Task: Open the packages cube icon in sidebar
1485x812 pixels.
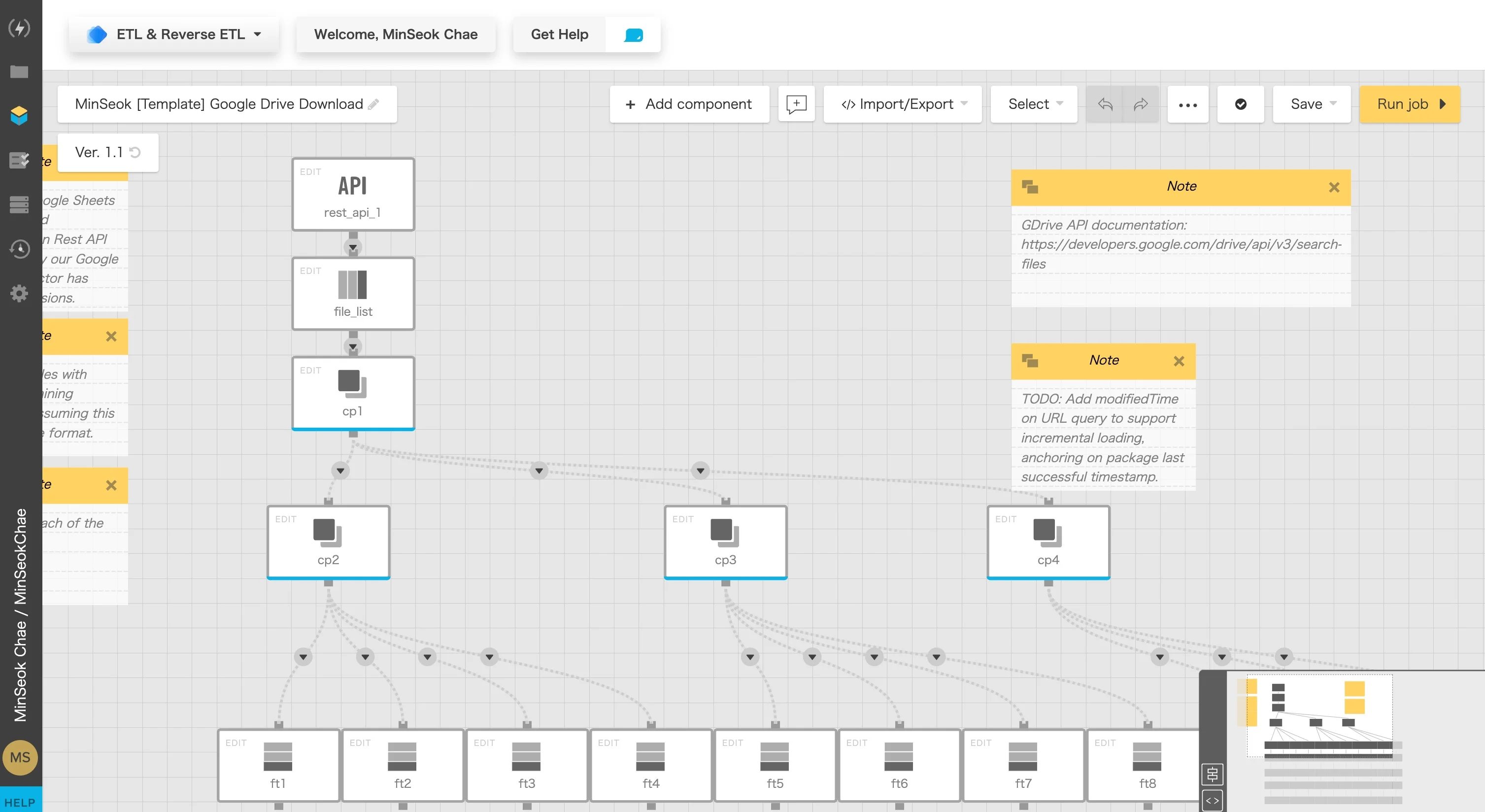Action: (x=19, y=115)
